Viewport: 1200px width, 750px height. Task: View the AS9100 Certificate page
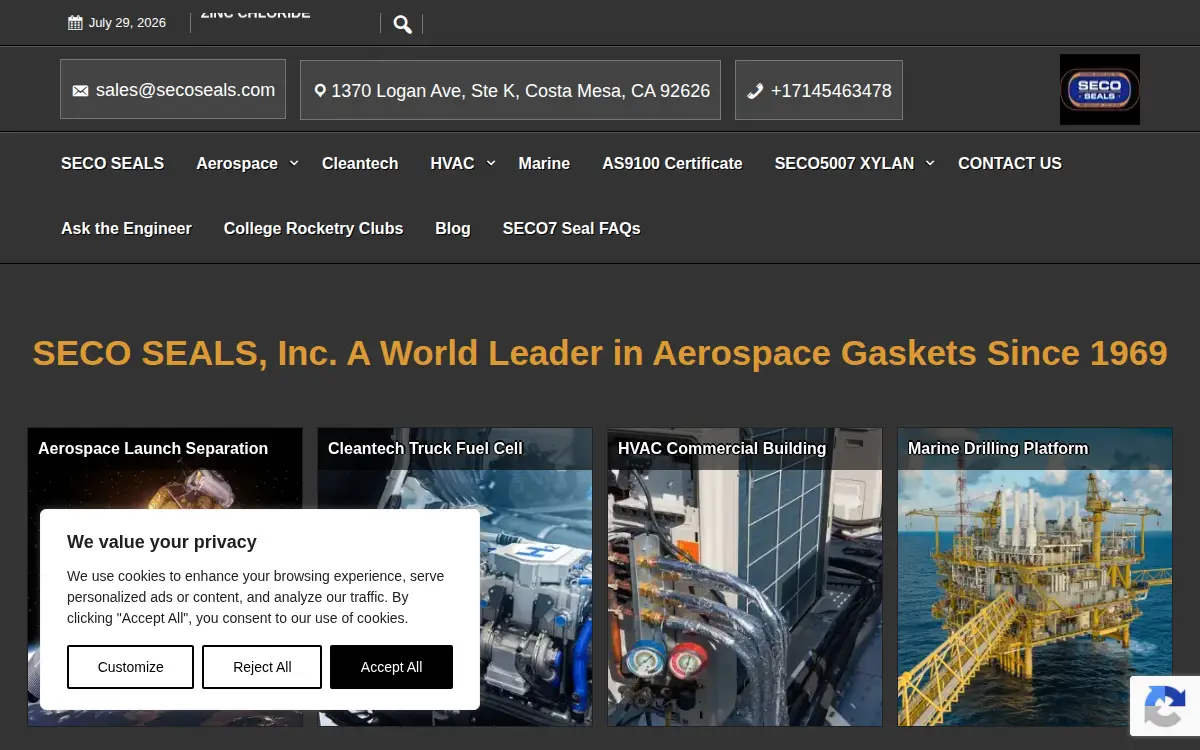tap(672, 163)
